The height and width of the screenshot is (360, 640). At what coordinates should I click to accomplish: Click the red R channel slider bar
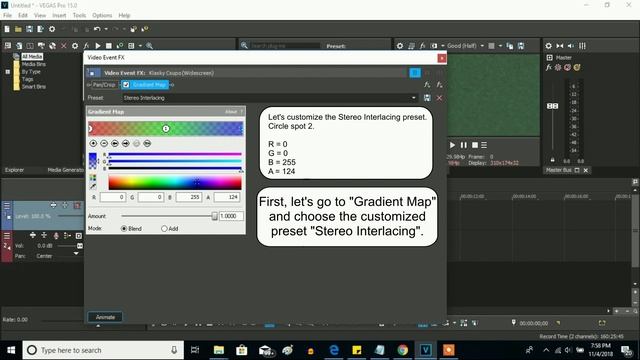tap(175, 154)
